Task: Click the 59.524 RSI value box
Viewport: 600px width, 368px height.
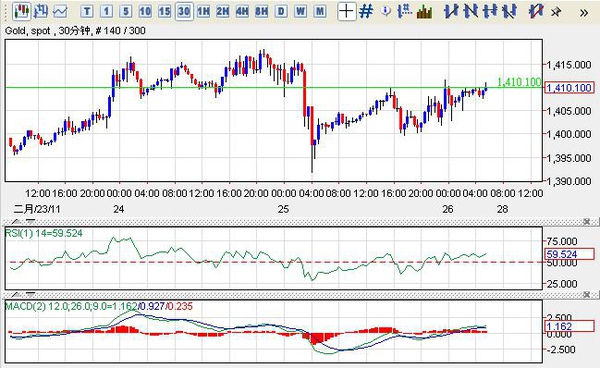Action: [569, 254]
